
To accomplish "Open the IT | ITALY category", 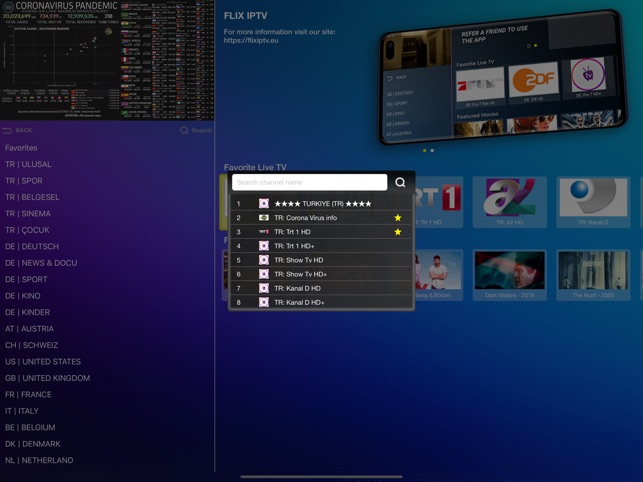I will tap(22, 411).
